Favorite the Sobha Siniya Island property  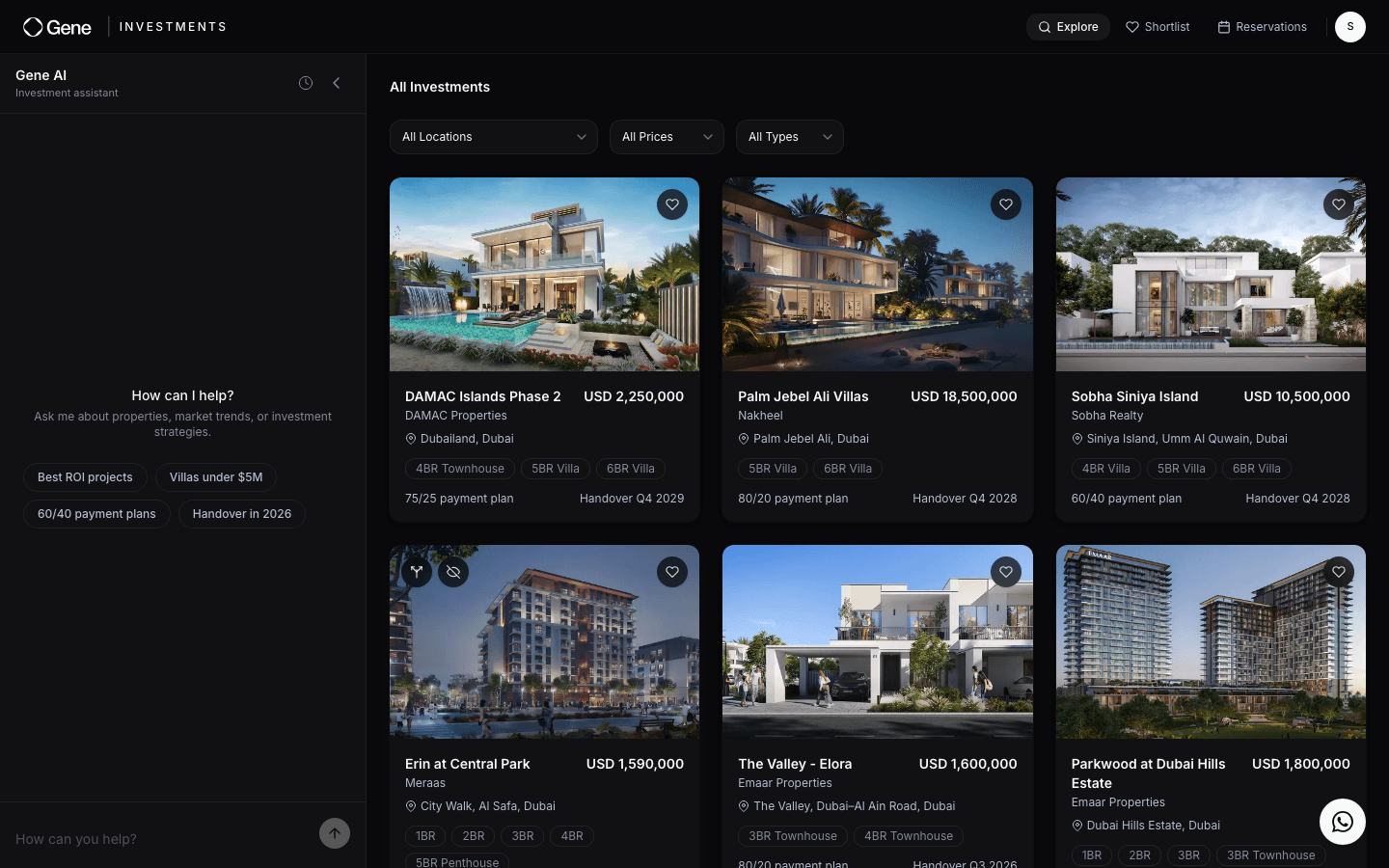pos(1339,204)
